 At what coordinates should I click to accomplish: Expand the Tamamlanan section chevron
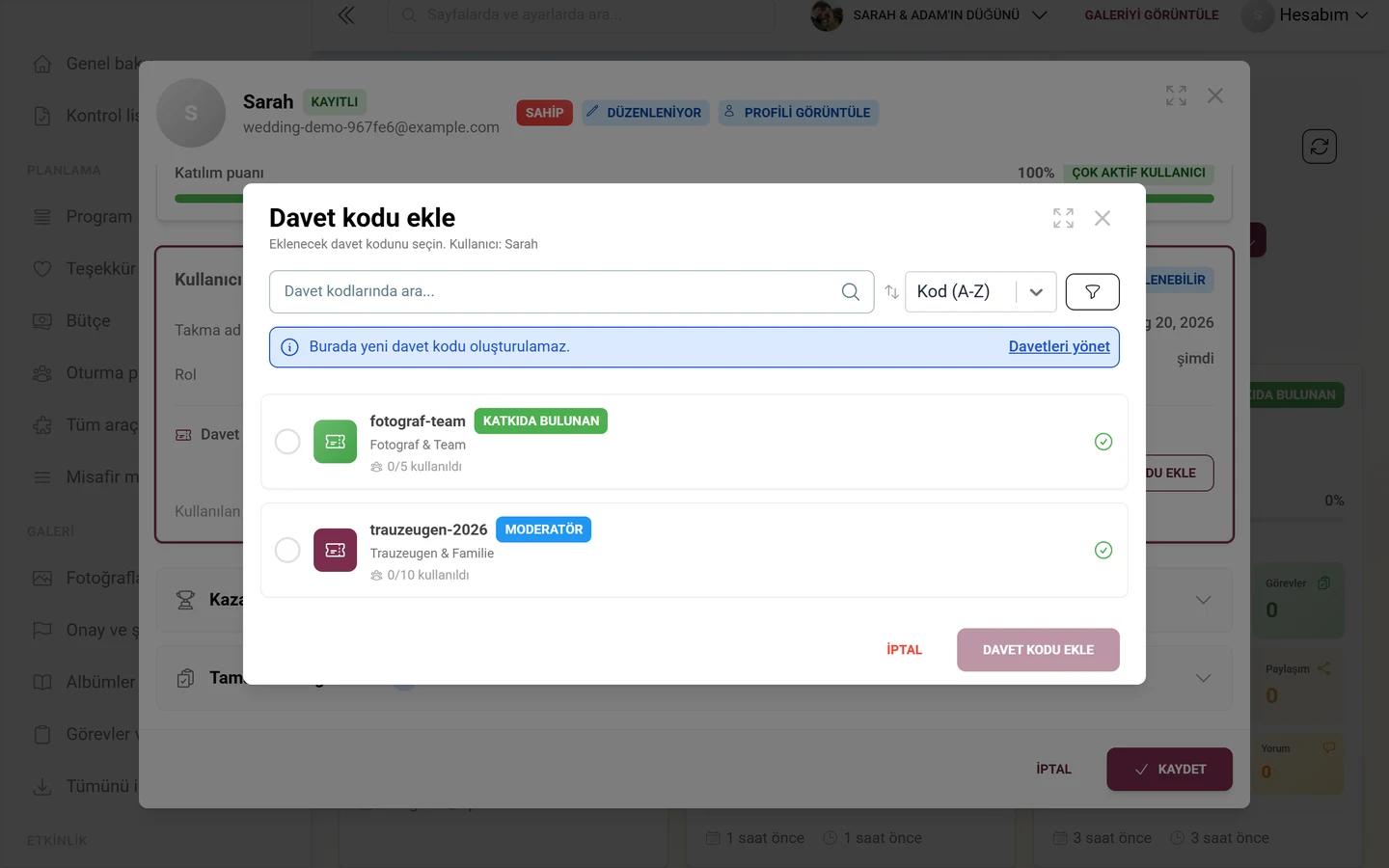[1204, 678]
